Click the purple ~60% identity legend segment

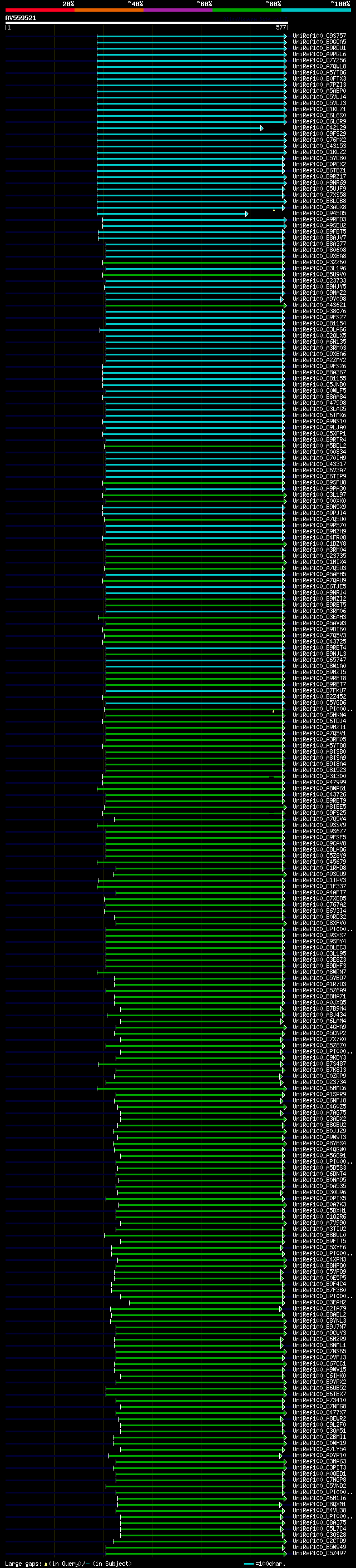tap(177, 10)
